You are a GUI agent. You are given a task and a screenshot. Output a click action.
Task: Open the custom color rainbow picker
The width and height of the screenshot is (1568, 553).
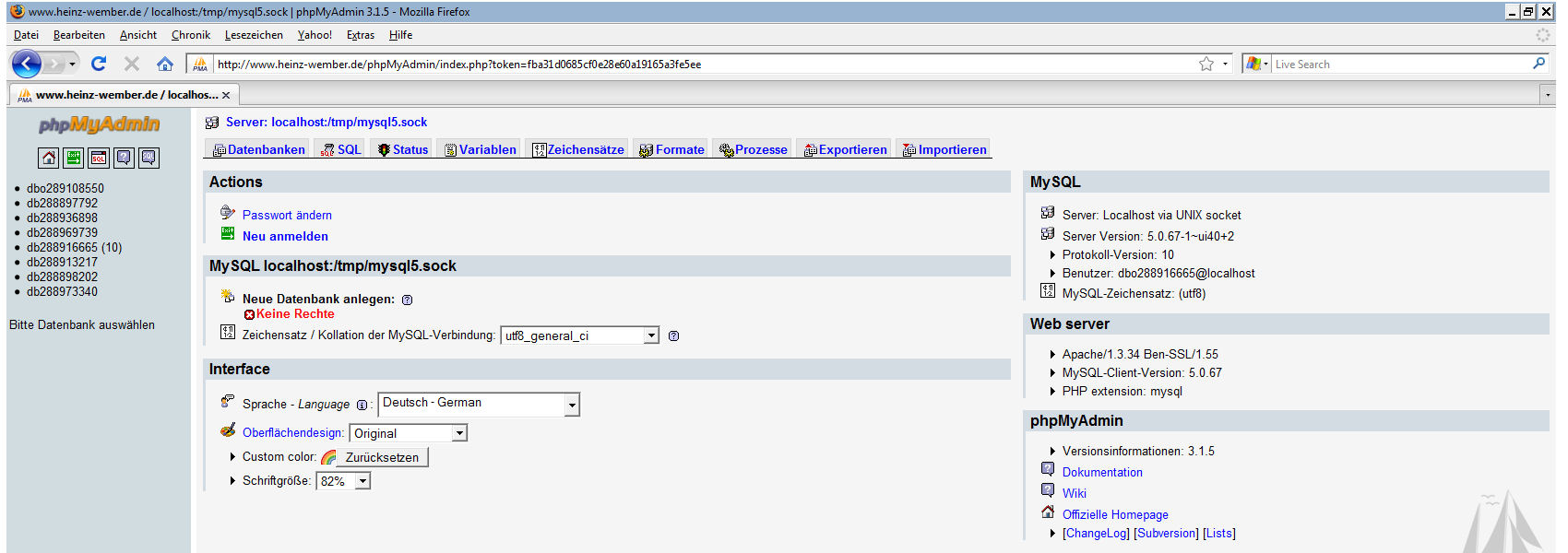(x=329, y=457)
